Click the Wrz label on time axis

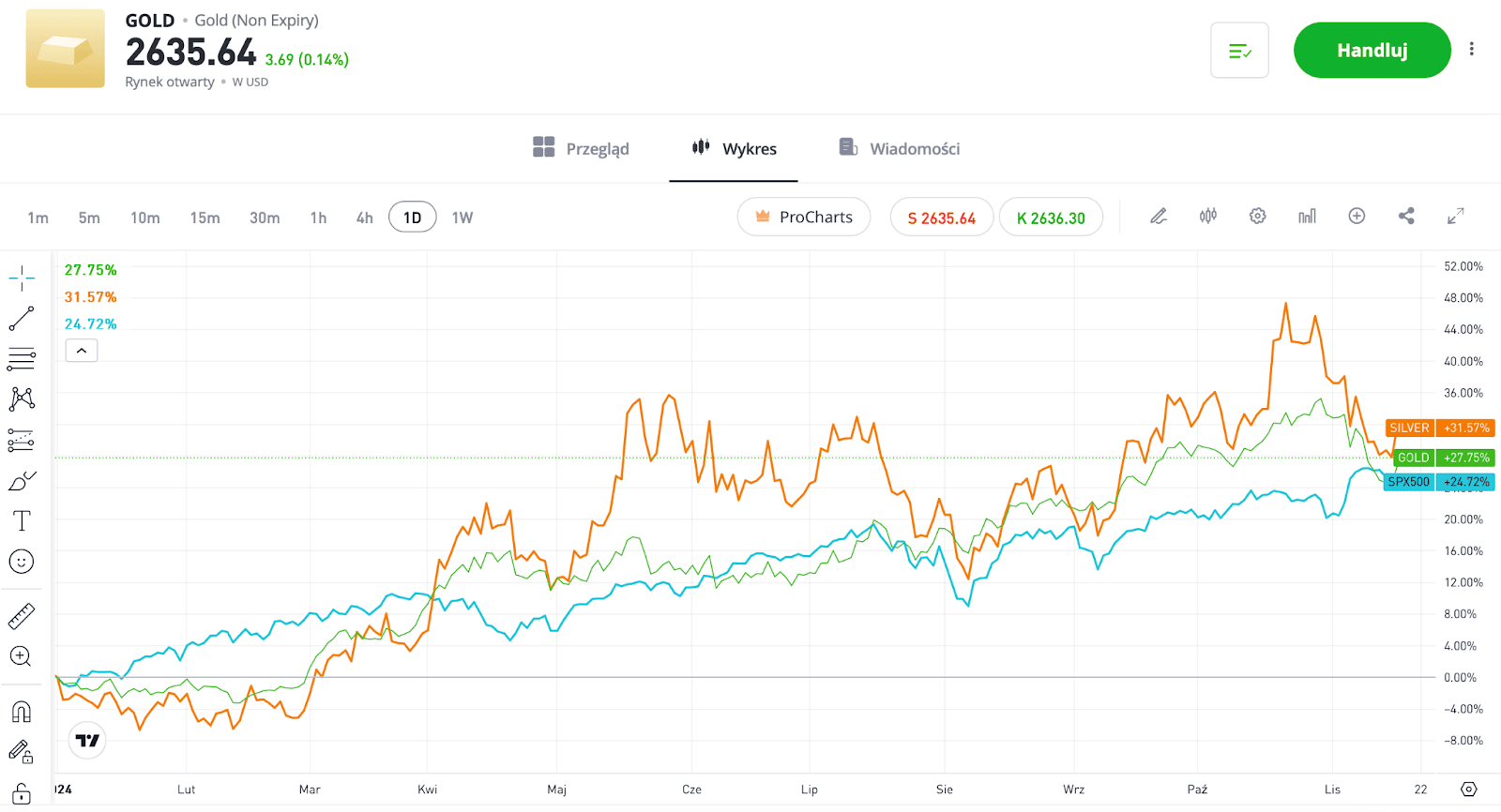pyautogui.click(x=1074, y=789)
